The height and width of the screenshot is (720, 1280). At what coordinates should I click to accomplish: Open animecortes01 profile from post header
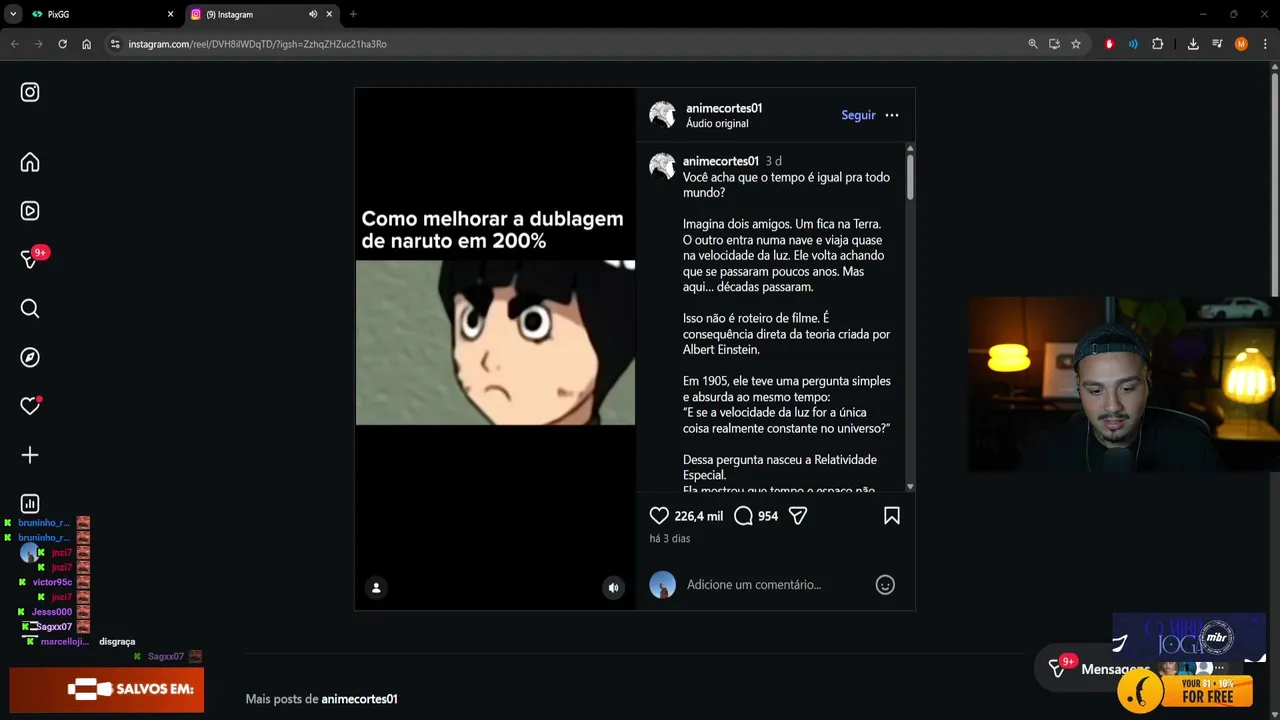pos(724,108)
